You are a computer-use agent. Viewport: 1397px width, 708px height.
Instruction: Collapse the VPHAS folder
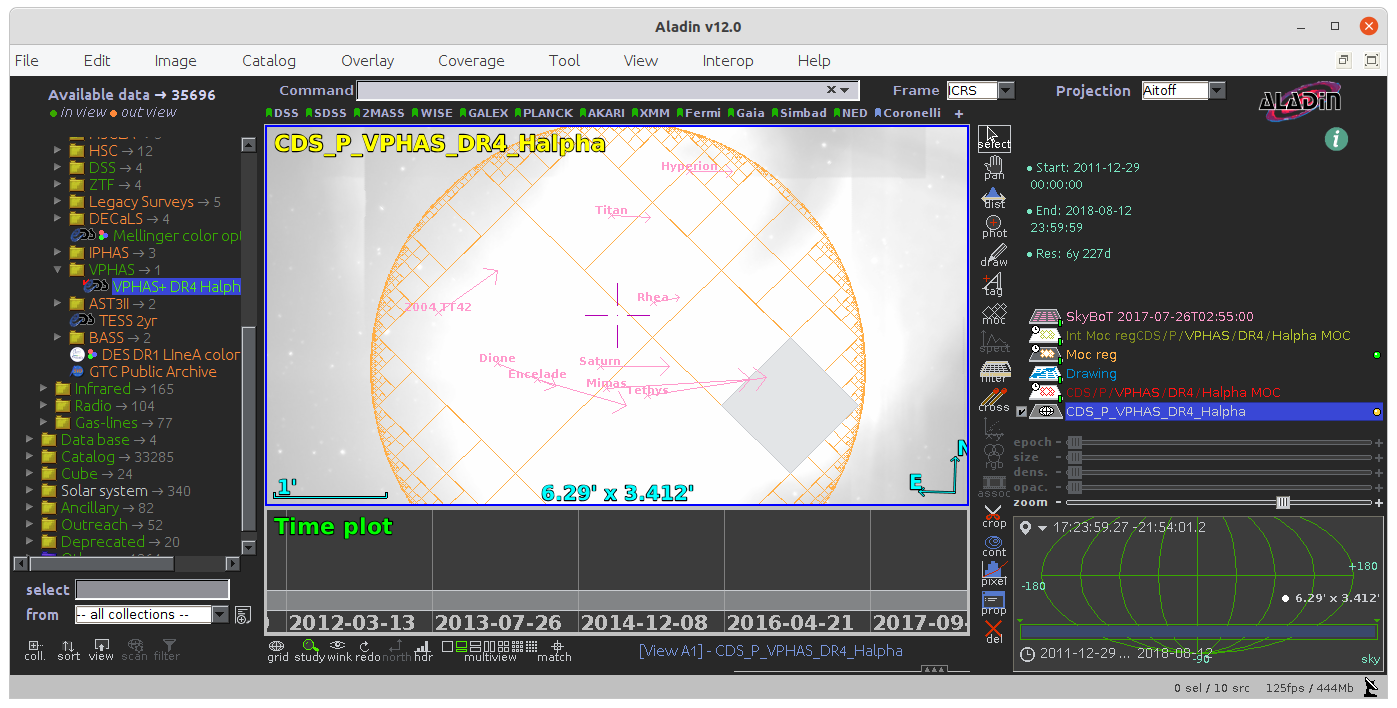coord(58,270)
